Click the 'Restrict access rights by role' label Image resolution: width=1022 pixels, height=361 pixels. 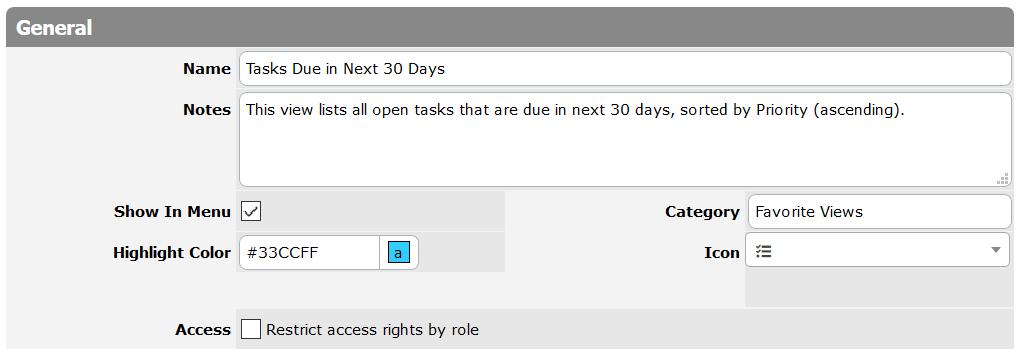coord(372,330)
